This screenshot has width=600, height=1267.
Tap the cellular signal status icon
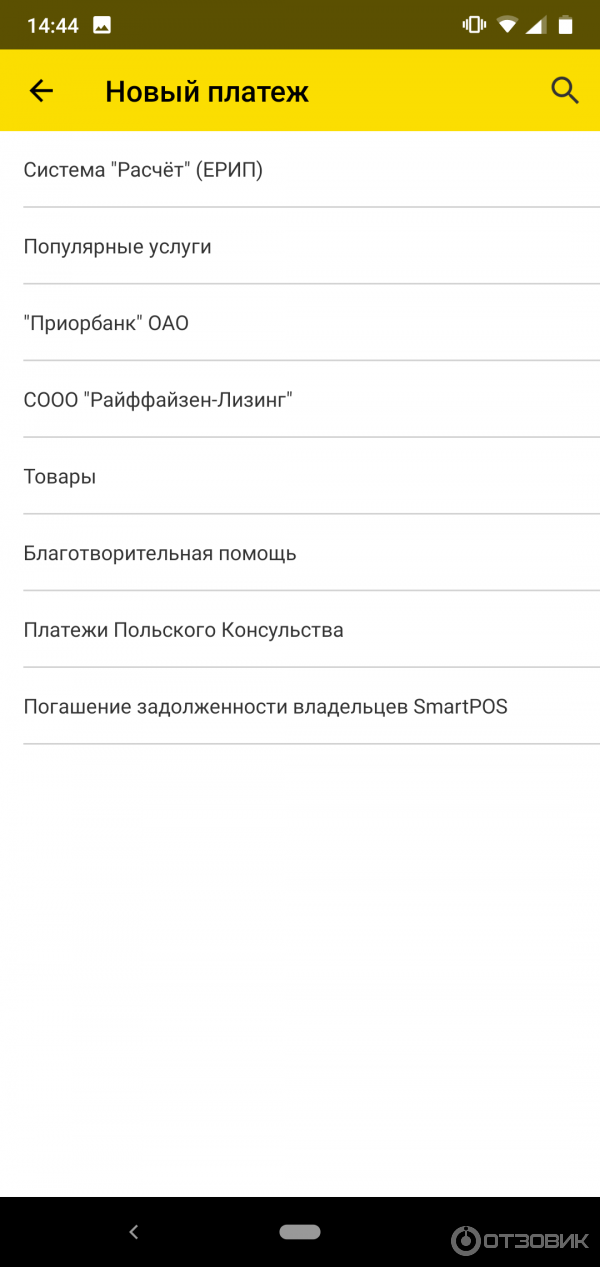pyautogui.click(x=537, y=25)
